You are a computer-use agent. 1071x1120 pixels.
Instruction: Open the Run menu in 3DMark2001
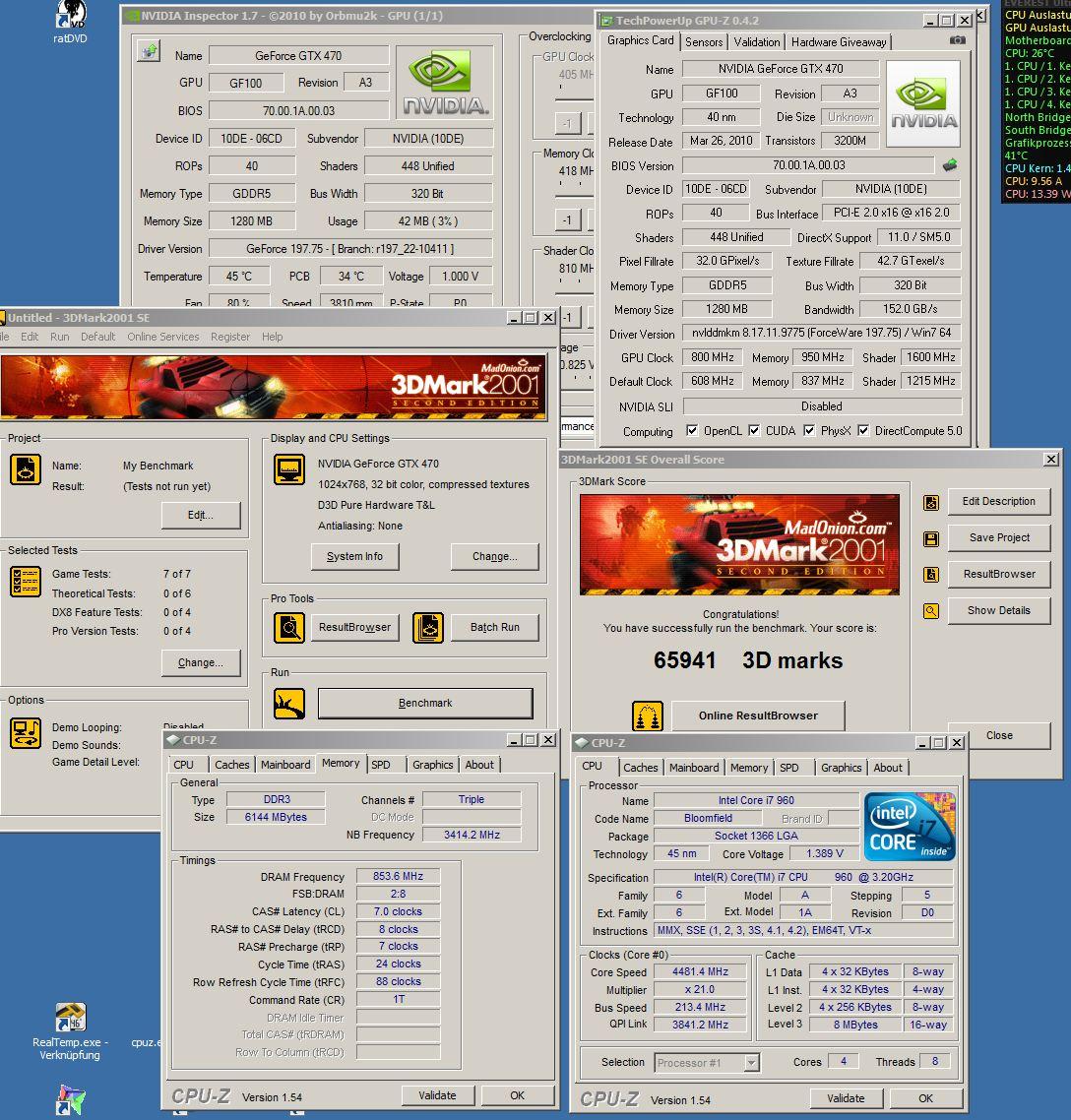(59, 337)
